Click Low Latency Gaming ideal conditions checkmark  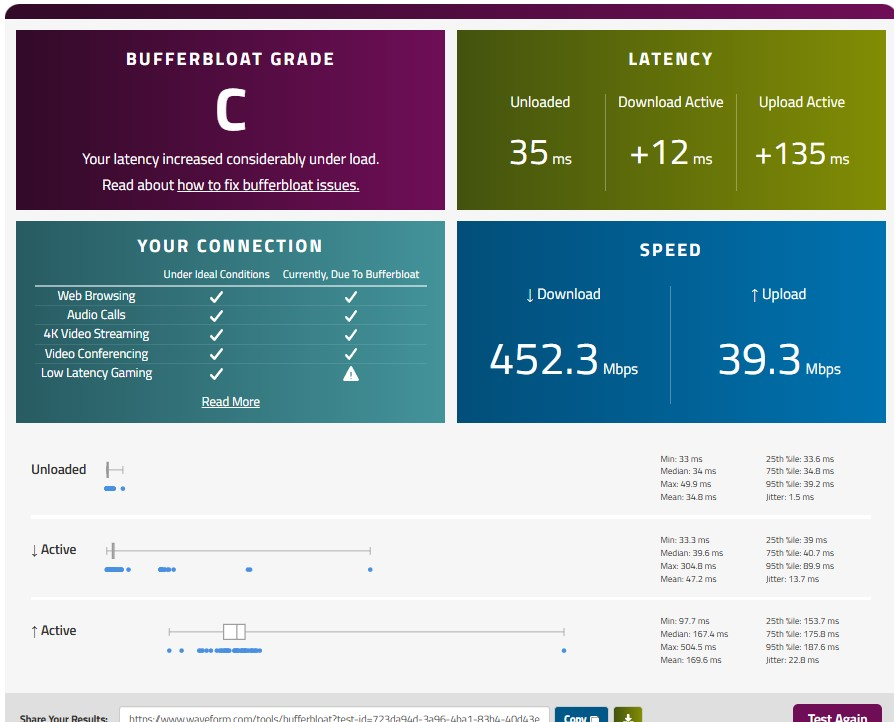(x=216, y=374)
